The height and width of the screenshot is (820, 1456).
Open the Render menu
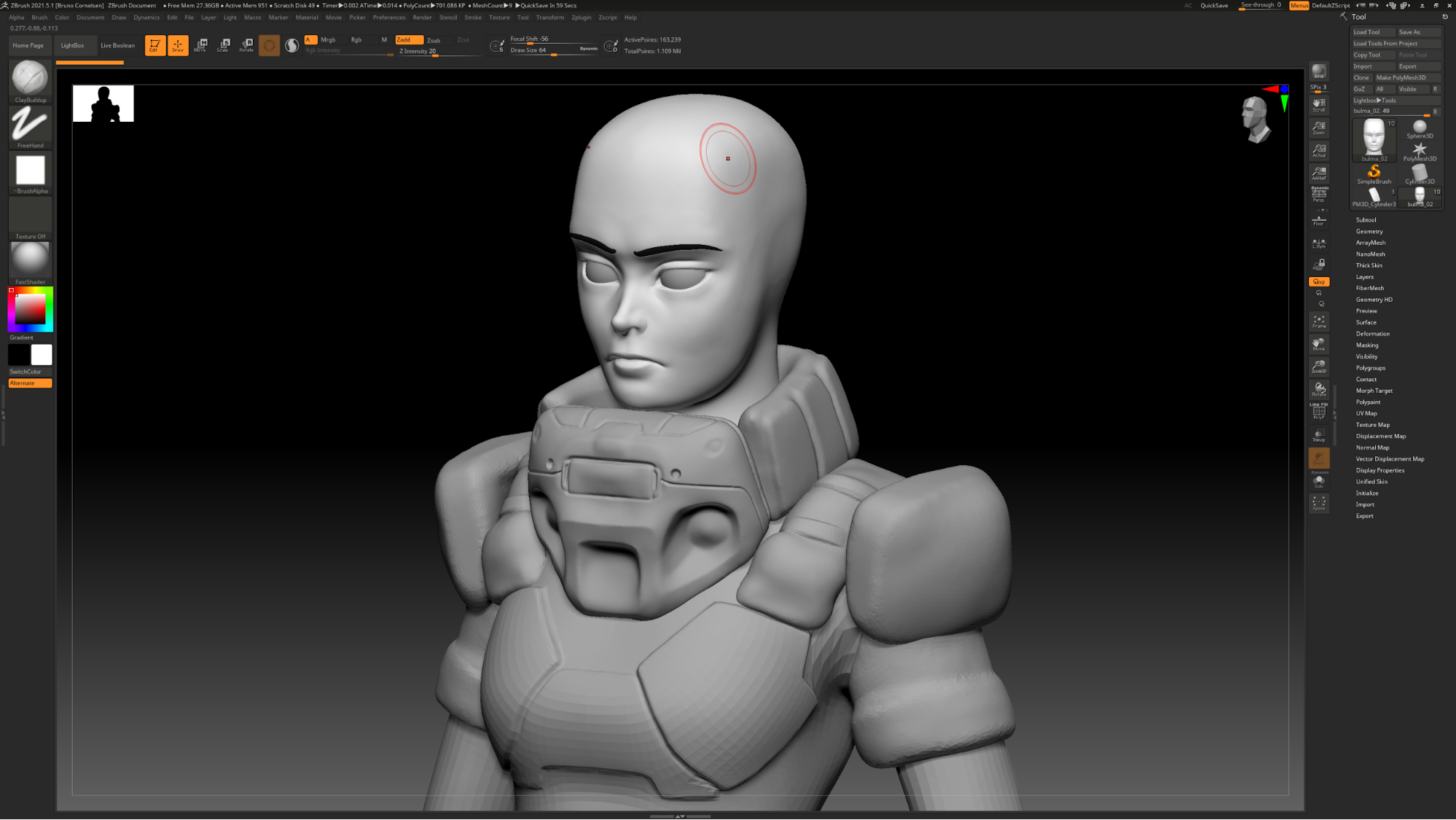pyautogui.click(x=422, y=17)
